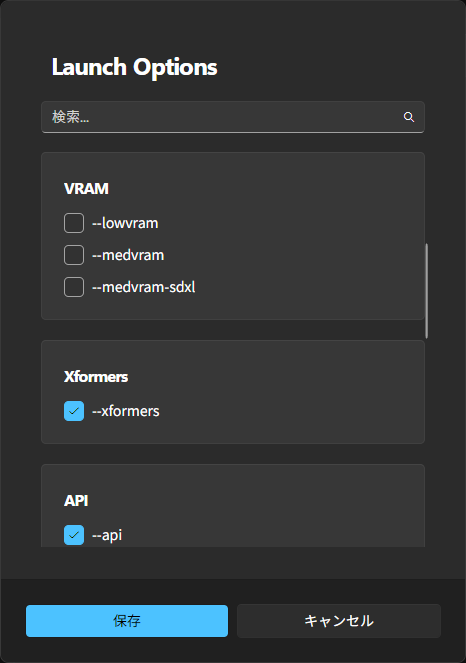Tick the --medvram checkbox
The image size is (466, 663).
[x=74, y=255]
